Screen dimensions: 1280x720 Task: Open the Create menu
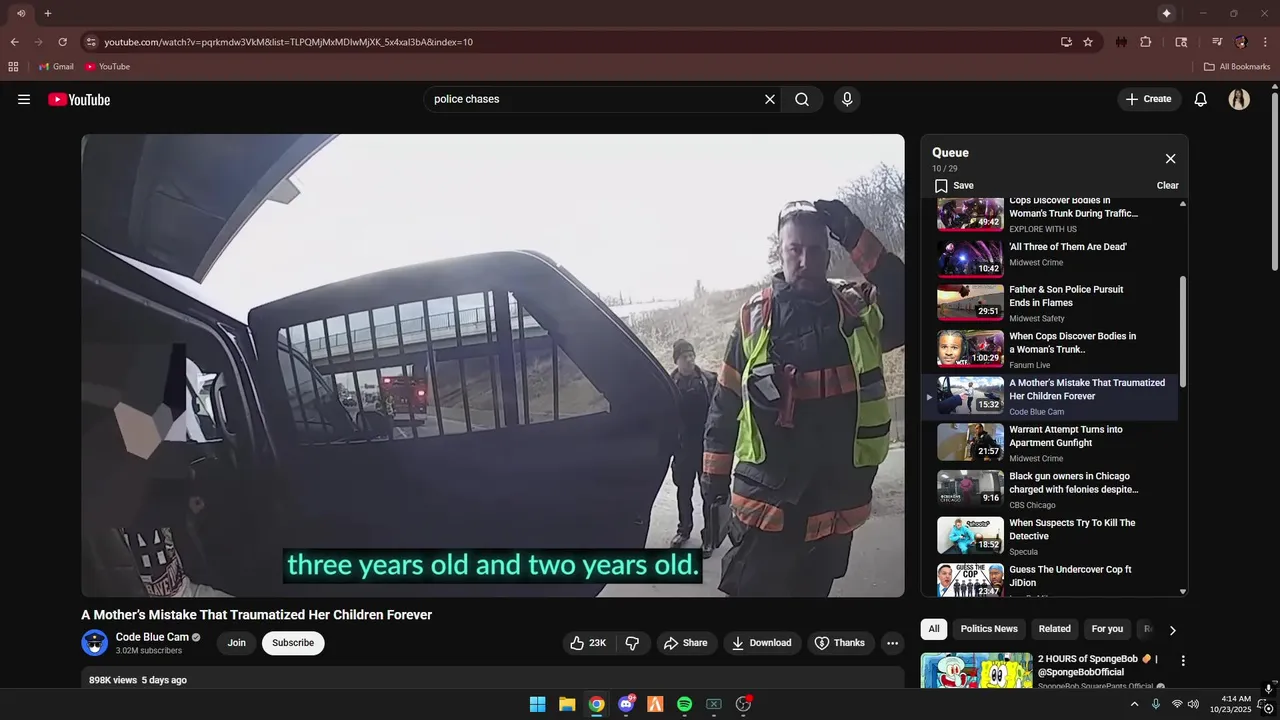[x=1149, y=99]
